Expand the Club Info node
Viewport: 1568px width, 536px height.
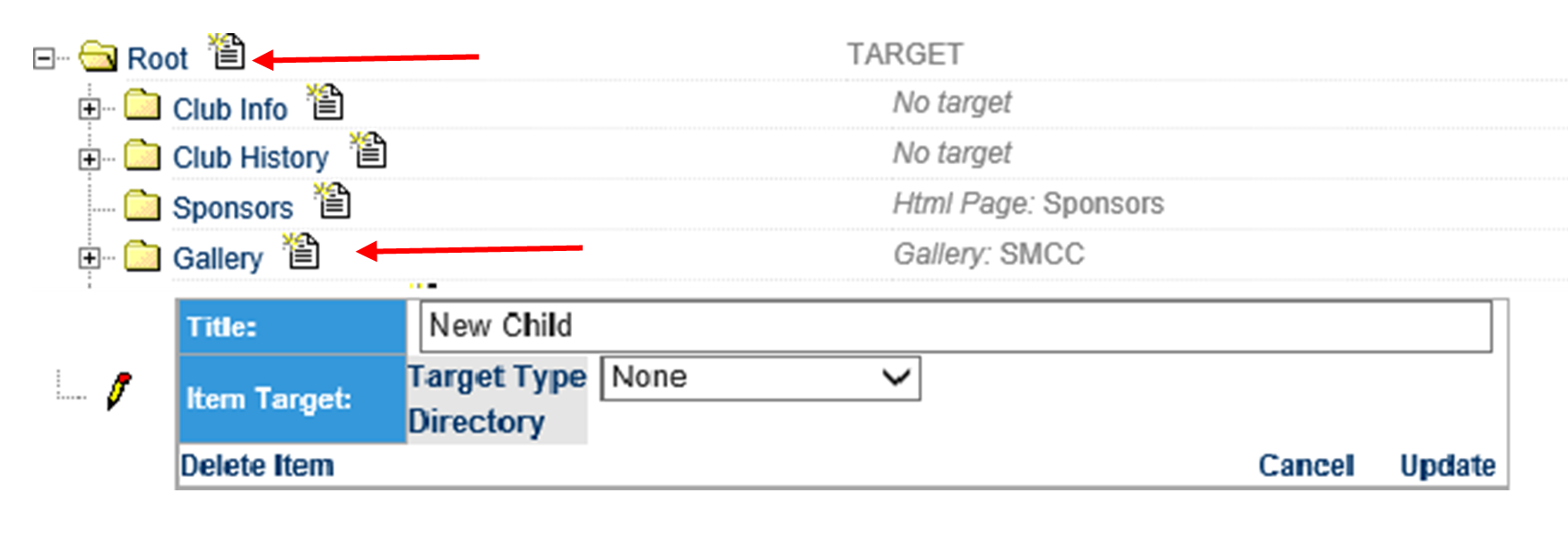click(x=89, y=109)
